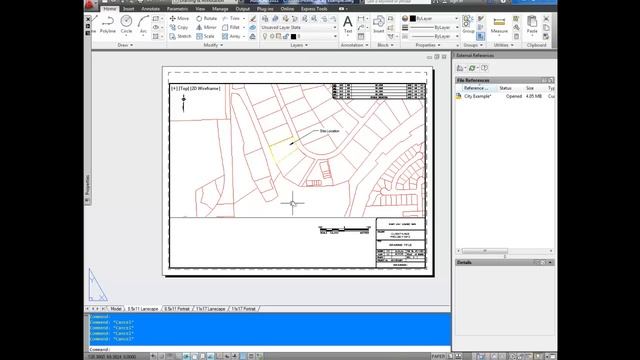Select the large Text annotation tool

pos(348,24)
